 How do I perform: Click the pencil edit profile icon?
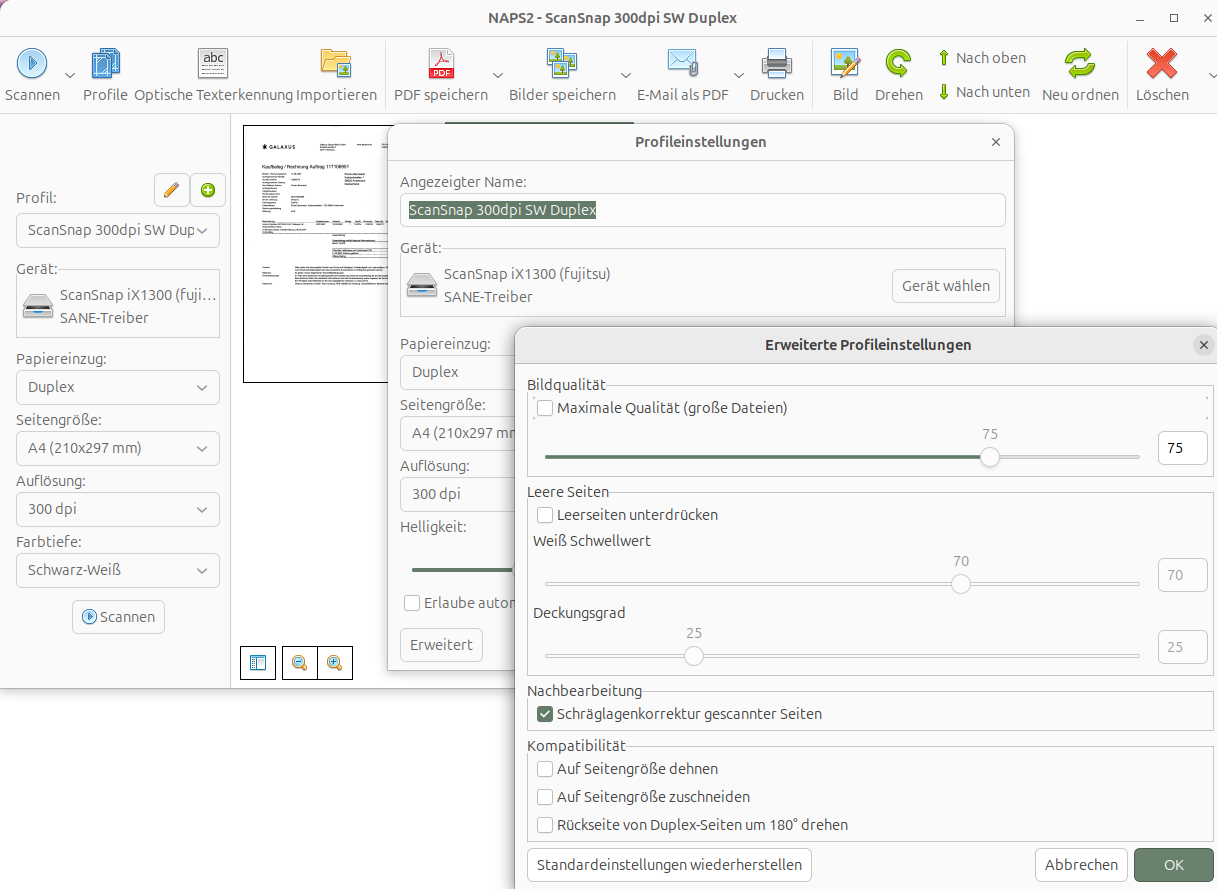(172, 189)
